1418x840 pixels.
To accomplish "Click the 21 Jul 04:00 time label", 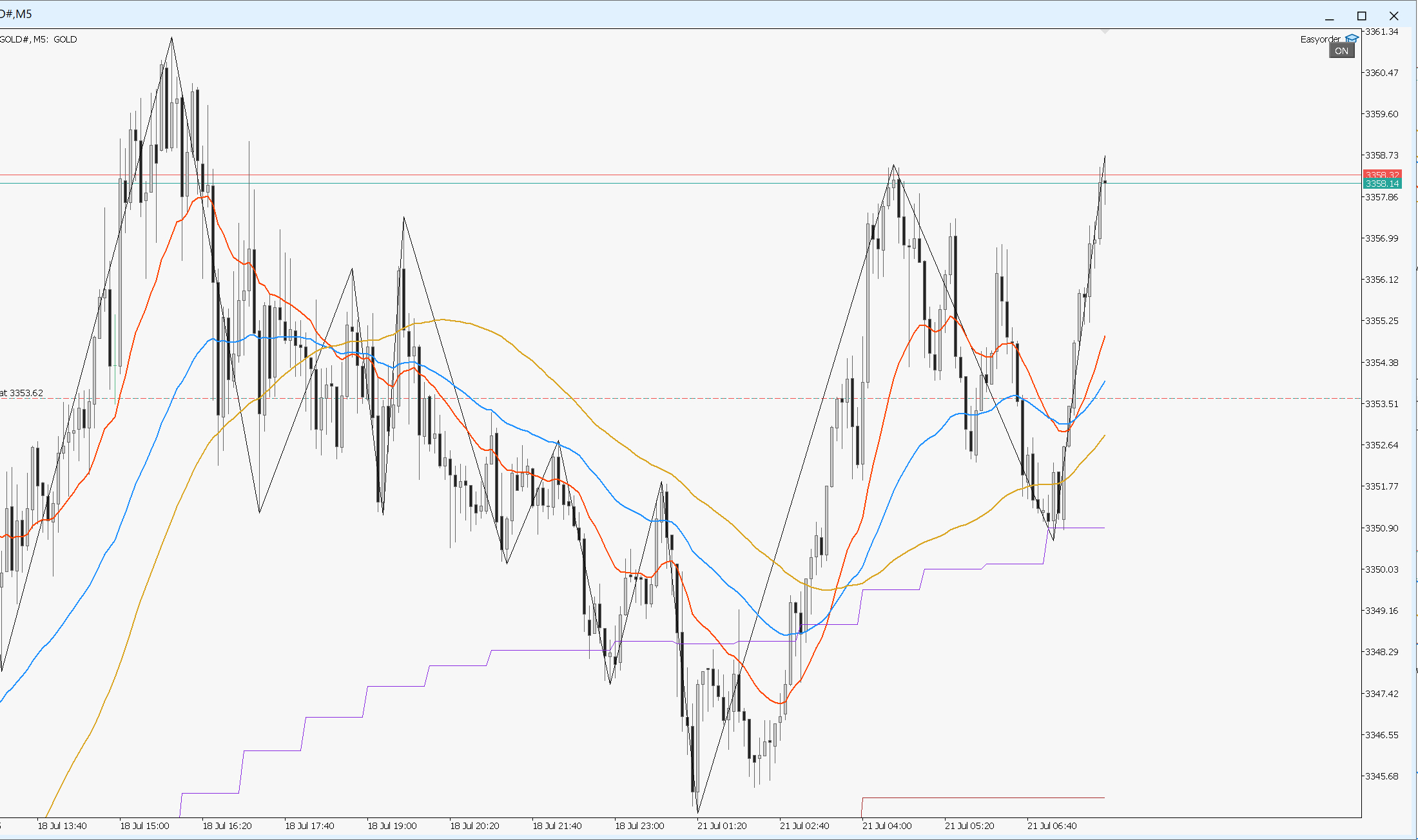I will [x=887, y=826].
